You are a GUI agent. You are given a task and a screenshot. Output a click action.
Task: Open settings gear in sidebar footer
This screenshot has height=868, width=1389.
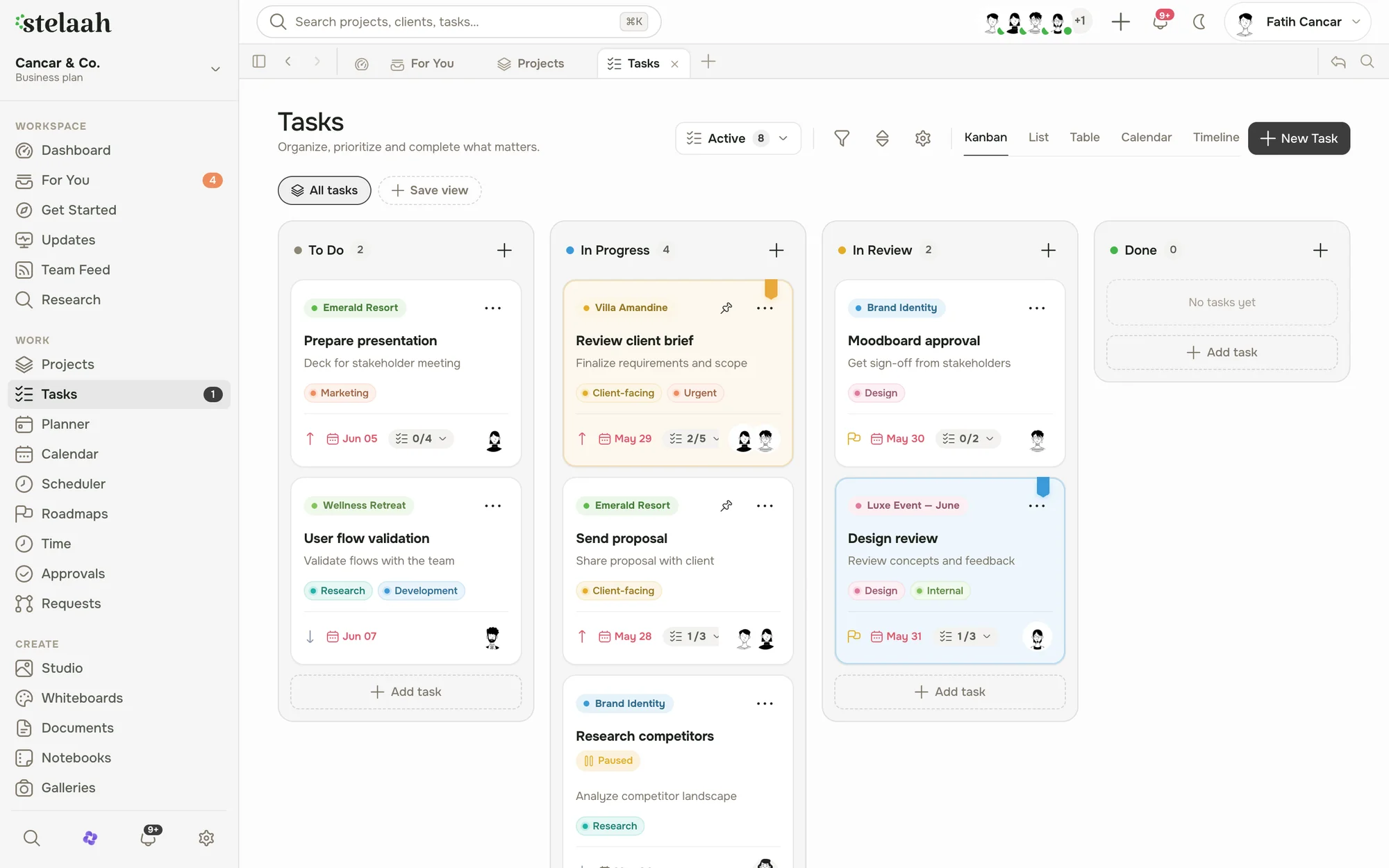[x=206, y=837]
